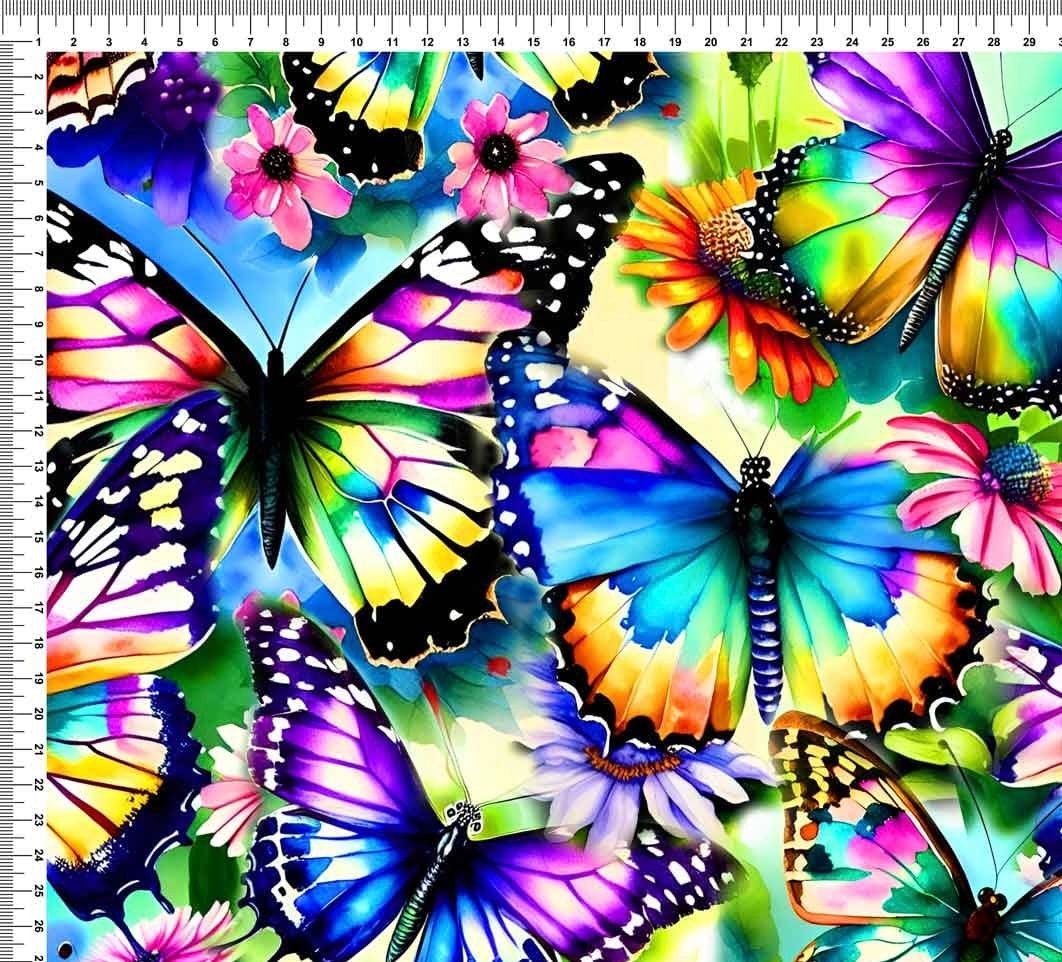Click the 2 mark on the left ruler
1062x962 pixels.
36,77
